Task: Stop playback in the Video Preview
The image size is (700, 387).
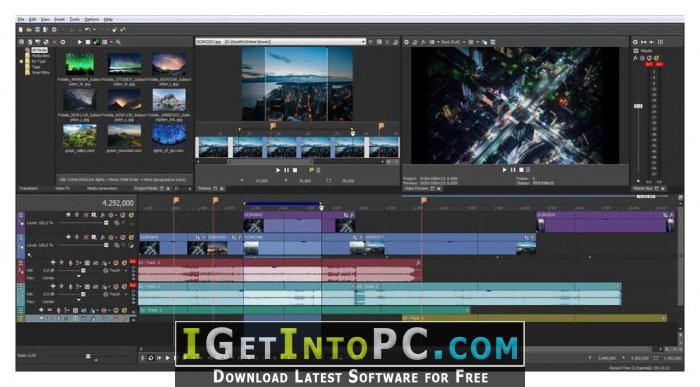Action: pyautogui.click(x=521, y=170)
